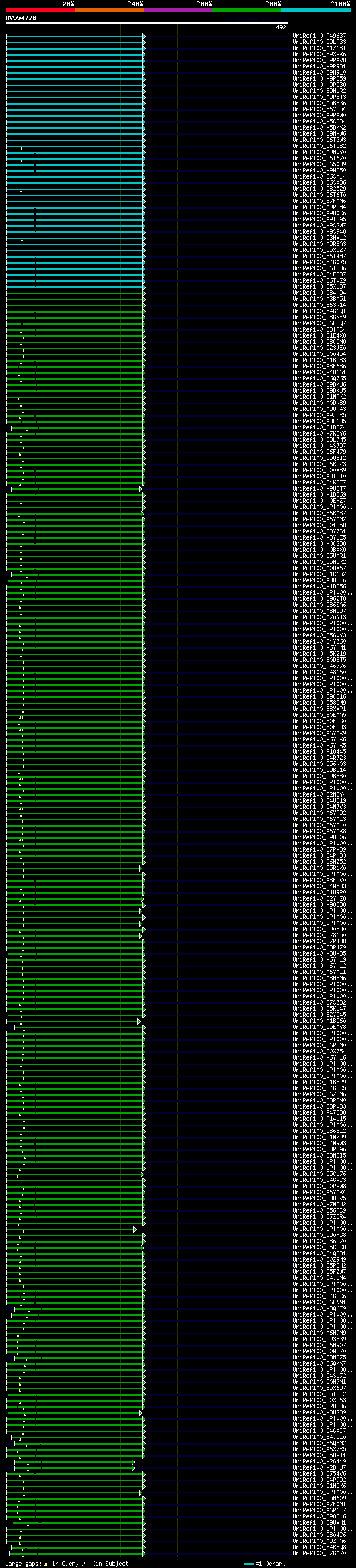Click the query end position 492
The image size is (356, 1568).
click(x=280, y=27)
